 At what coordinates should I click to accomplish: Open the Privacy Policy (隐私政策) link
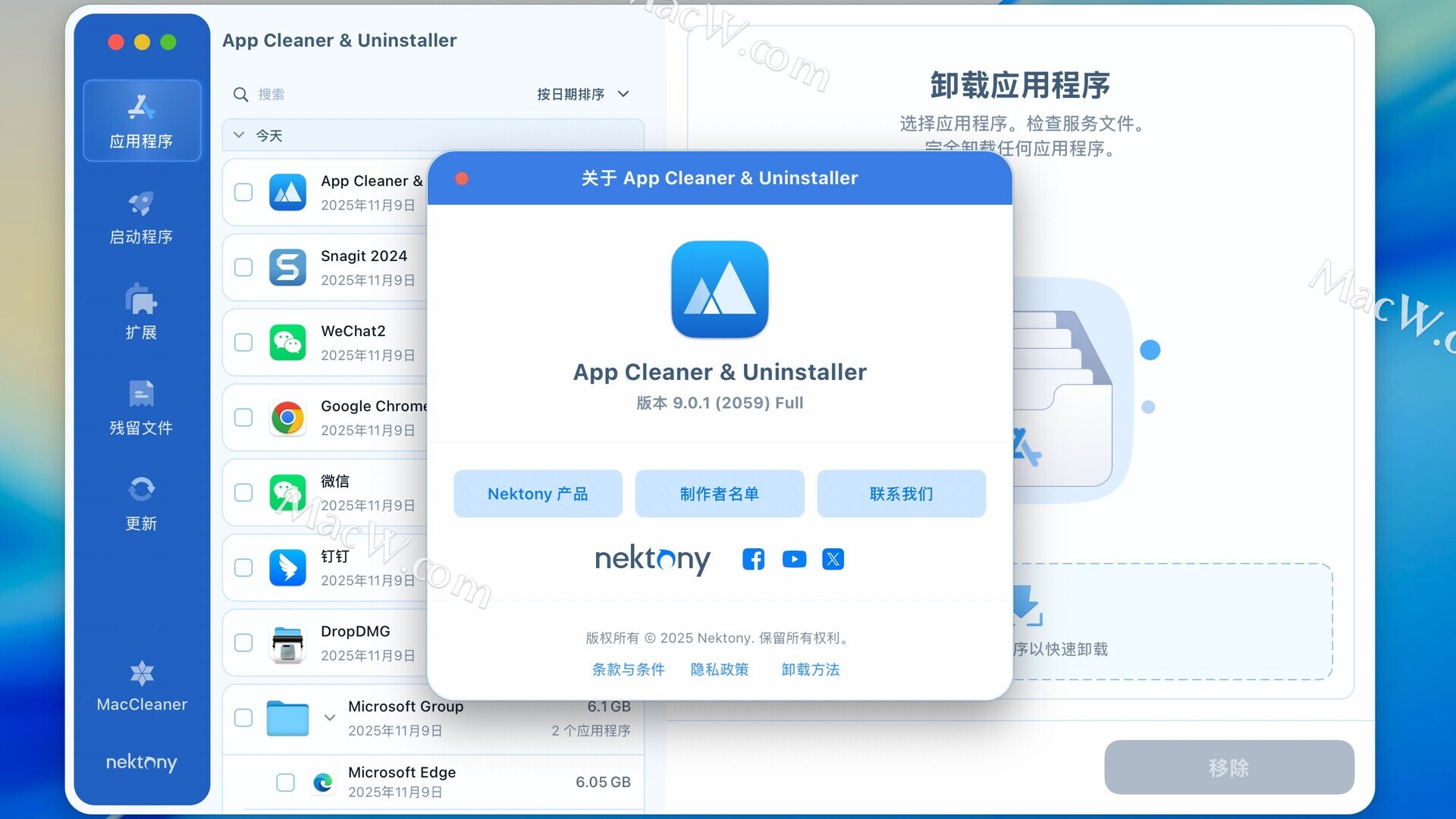point(719,670)
